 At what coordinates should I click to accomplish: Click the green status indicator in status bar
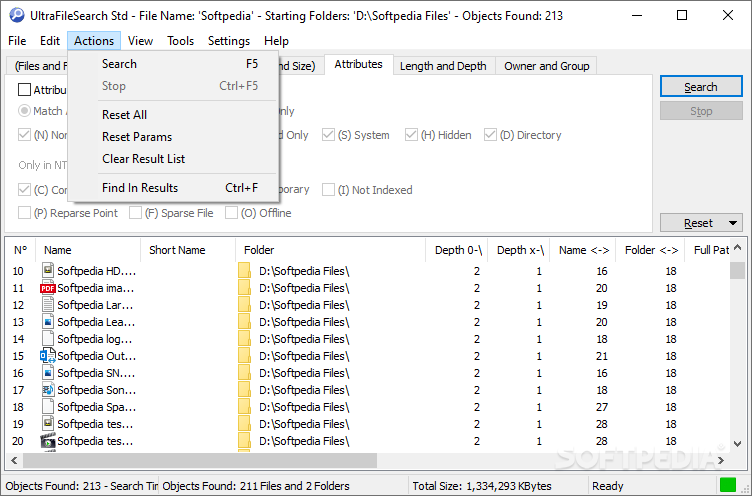(x=728, y=484)
